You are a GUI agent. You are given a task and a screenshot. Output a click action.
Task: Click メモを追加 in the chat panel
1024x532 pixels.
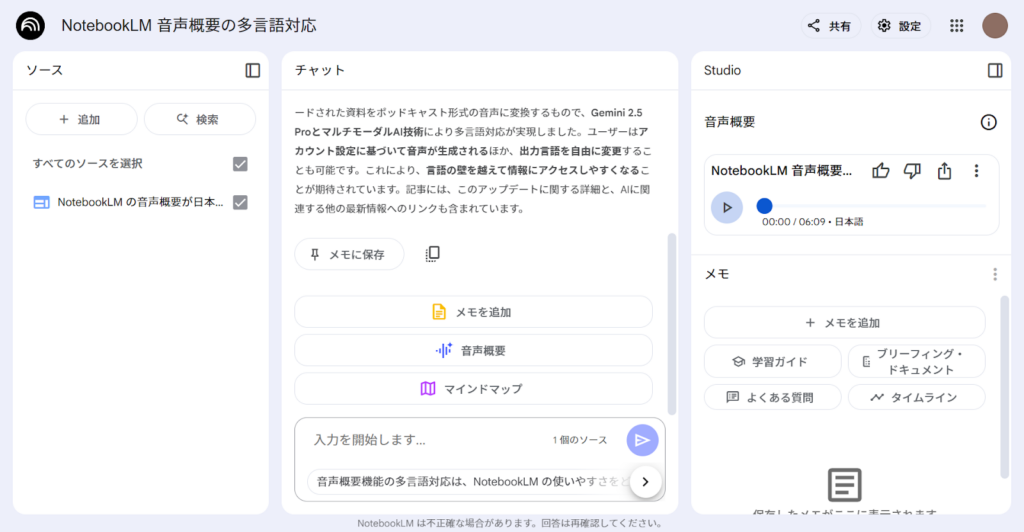pos(473,312)
